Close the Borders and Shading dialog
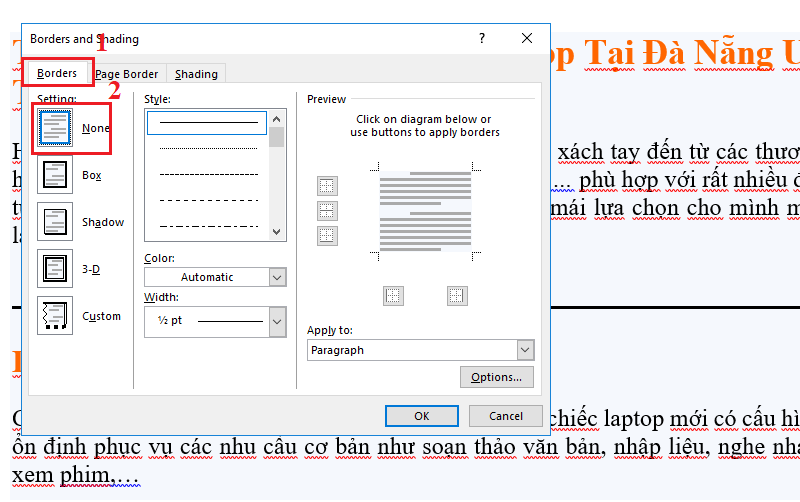This screenshot has width=800, height=502. pos(527,38)
